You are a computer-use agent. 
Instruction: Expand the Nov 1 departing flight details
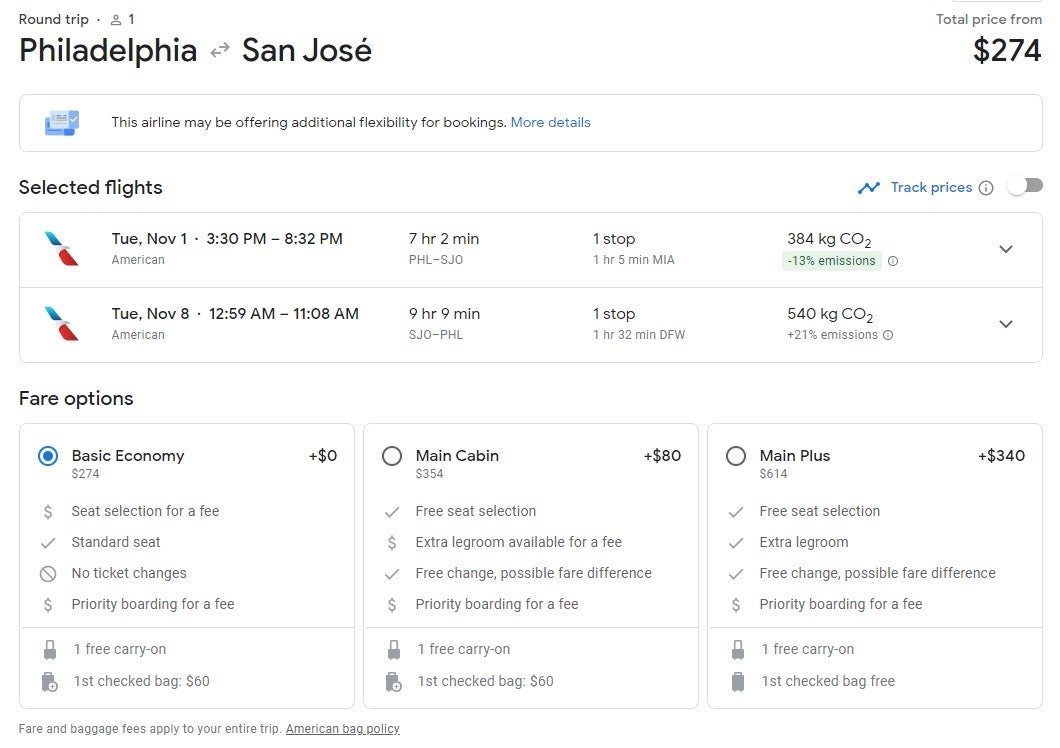pos(1006,249)
